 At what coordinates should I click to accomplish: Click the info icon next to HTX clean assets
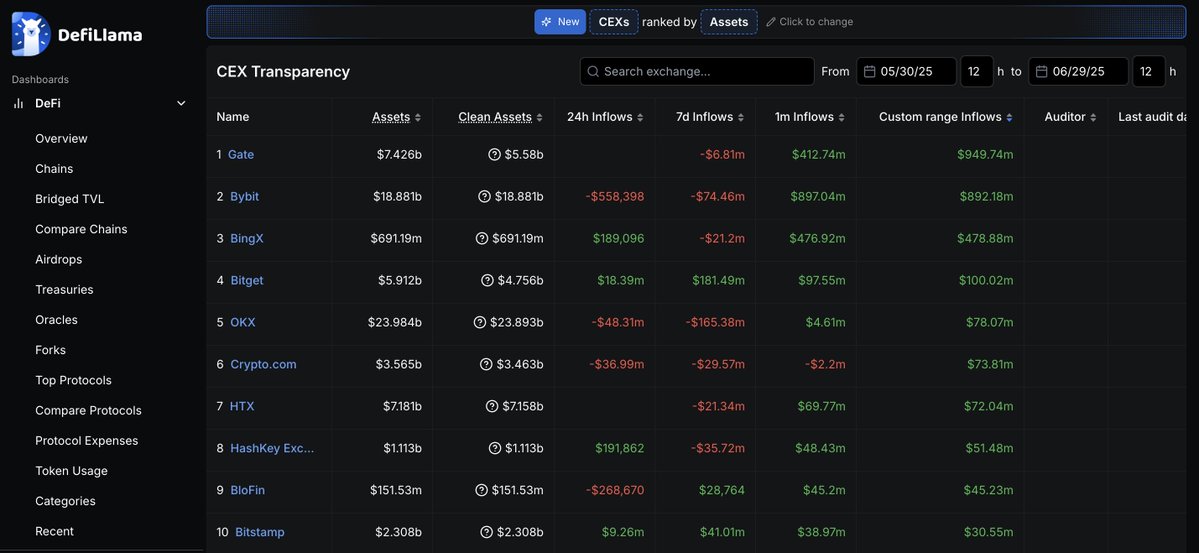[492, 406]
